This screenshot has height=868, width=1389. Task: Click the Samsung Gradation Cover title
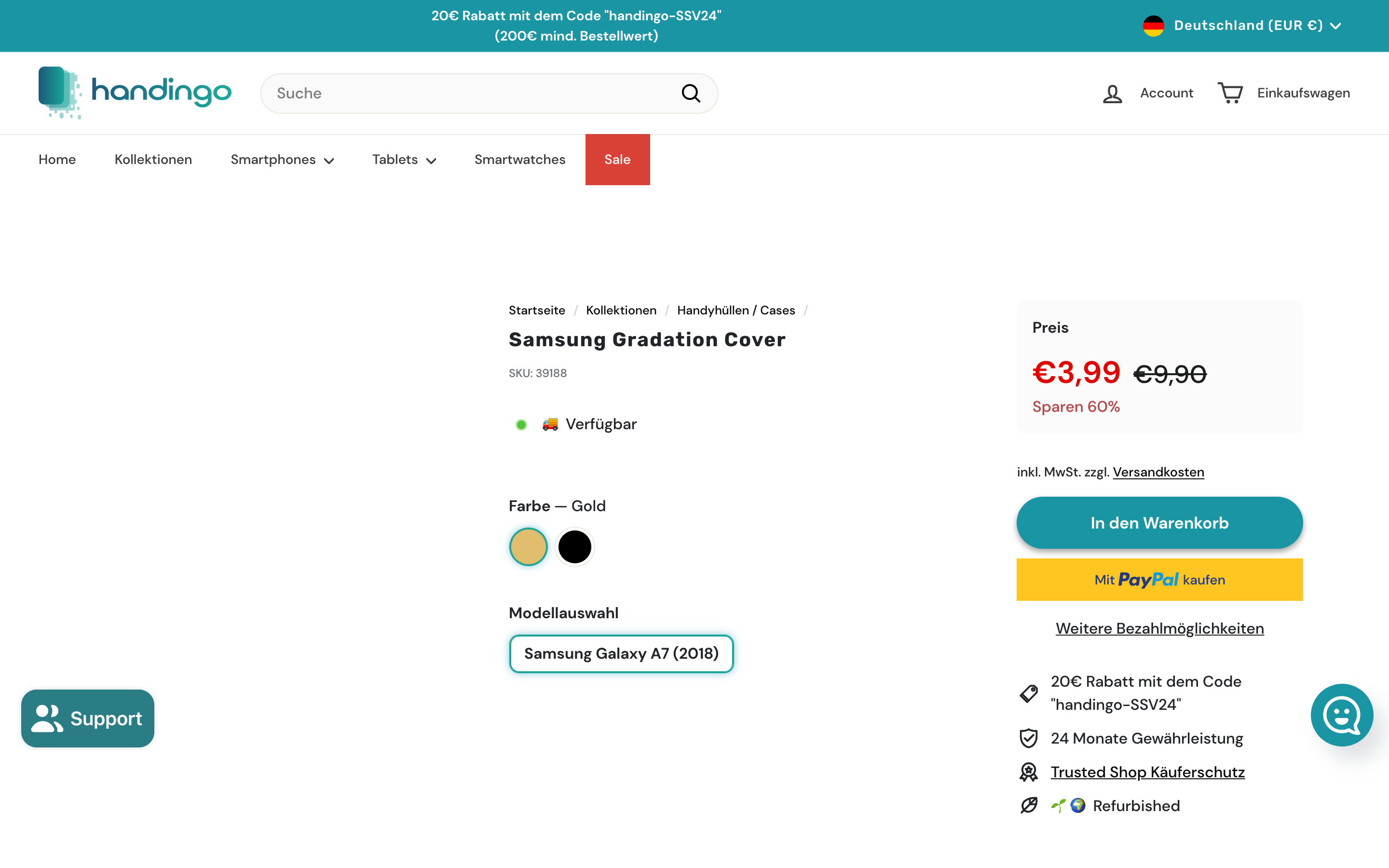point(647,340)
